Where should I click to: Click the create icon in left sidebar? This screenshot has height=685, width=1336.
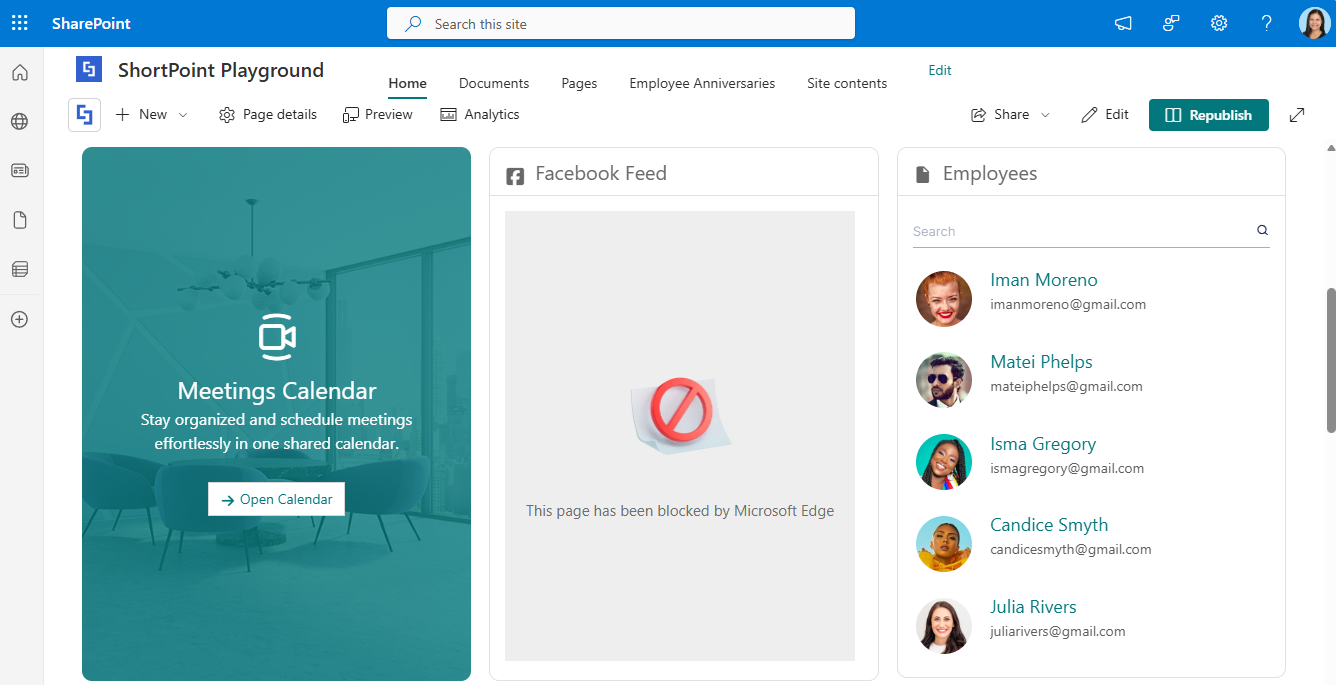point(19,319)
